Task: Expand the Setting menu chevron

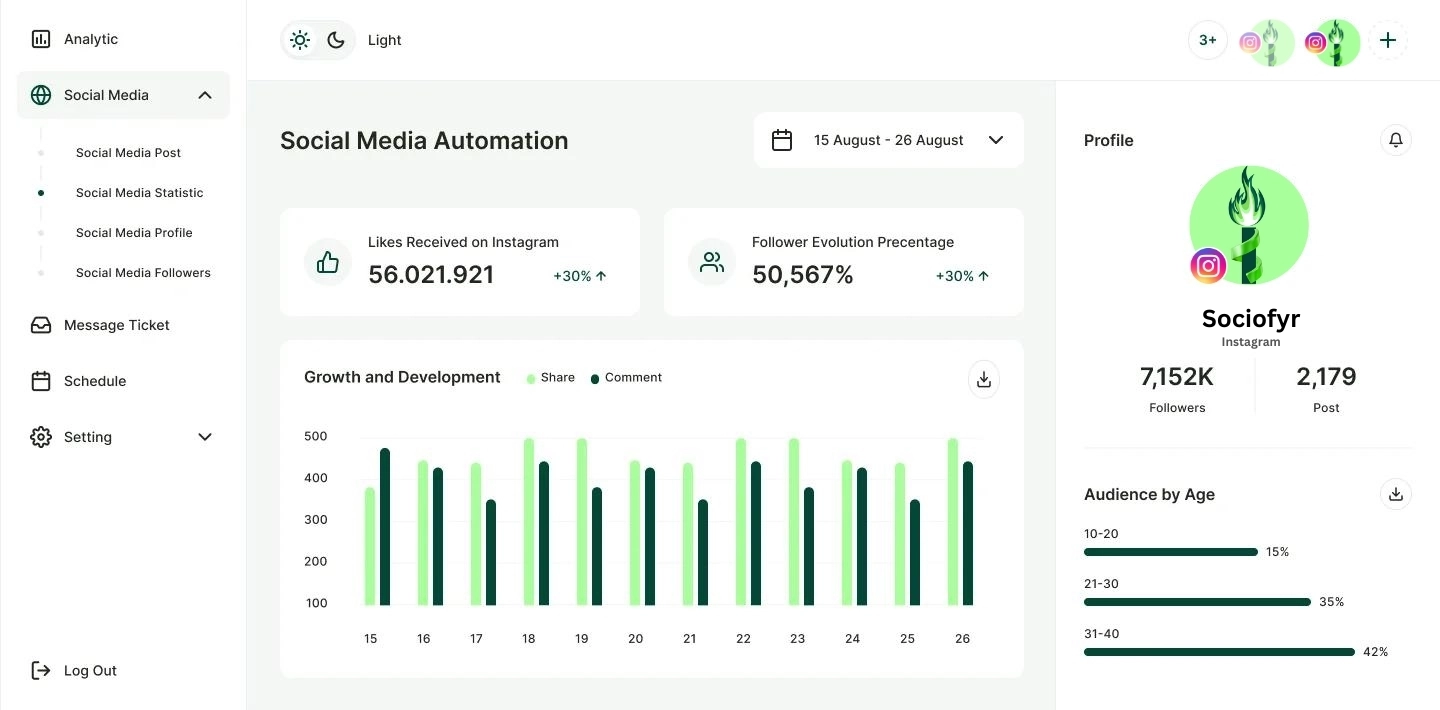Action: (x=205, y=437)
